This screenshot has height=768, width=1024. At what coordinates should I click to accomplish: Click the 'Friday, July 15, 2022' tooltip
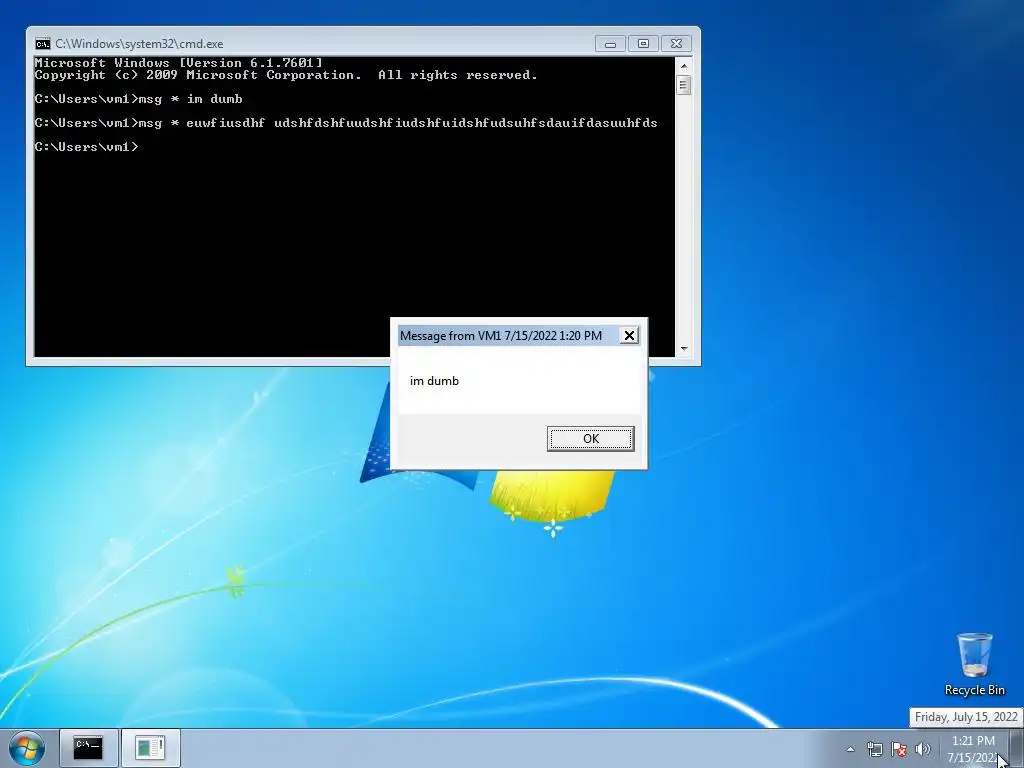(966, 717)
